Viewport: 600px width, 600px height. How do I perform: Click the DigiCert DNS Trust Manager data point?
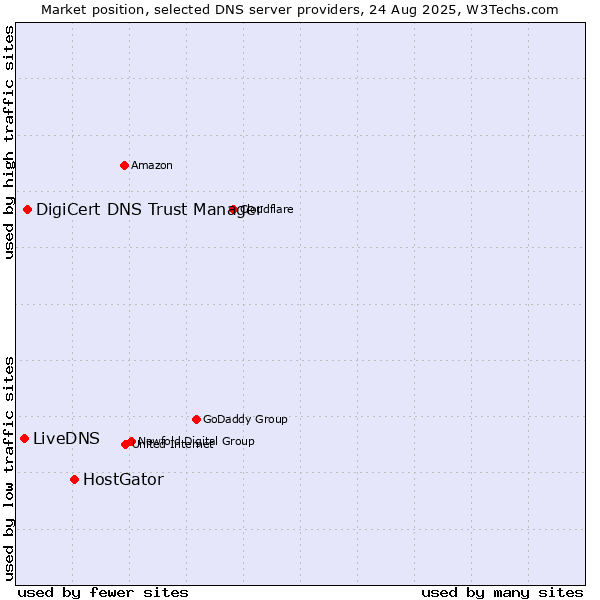tap(28, 210)
